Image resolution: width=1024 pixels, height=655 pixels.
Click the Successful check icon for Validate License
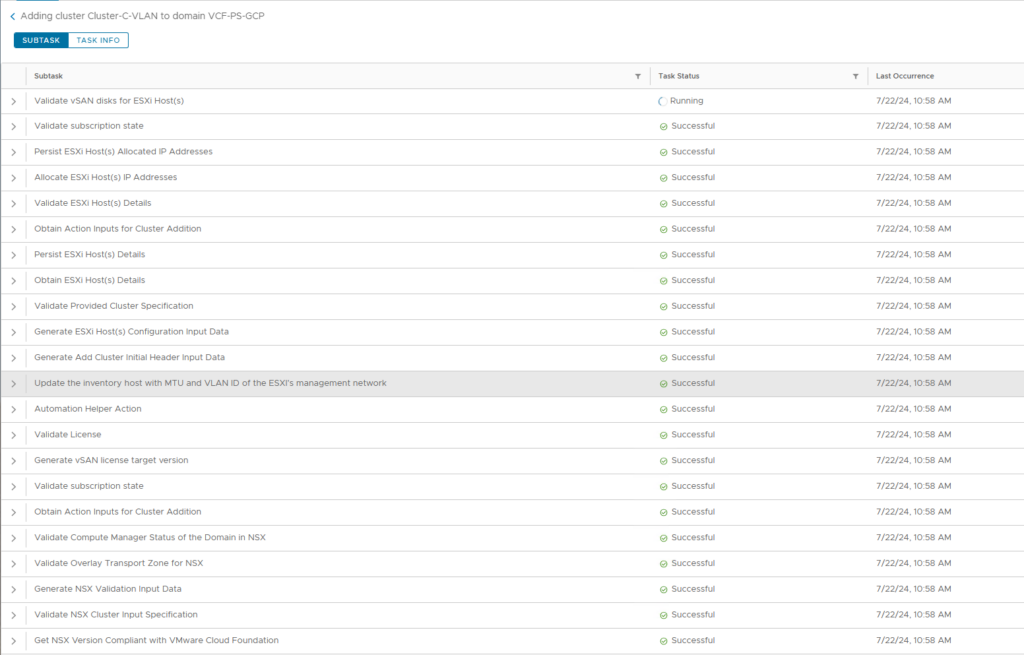[x=663, y=435]
